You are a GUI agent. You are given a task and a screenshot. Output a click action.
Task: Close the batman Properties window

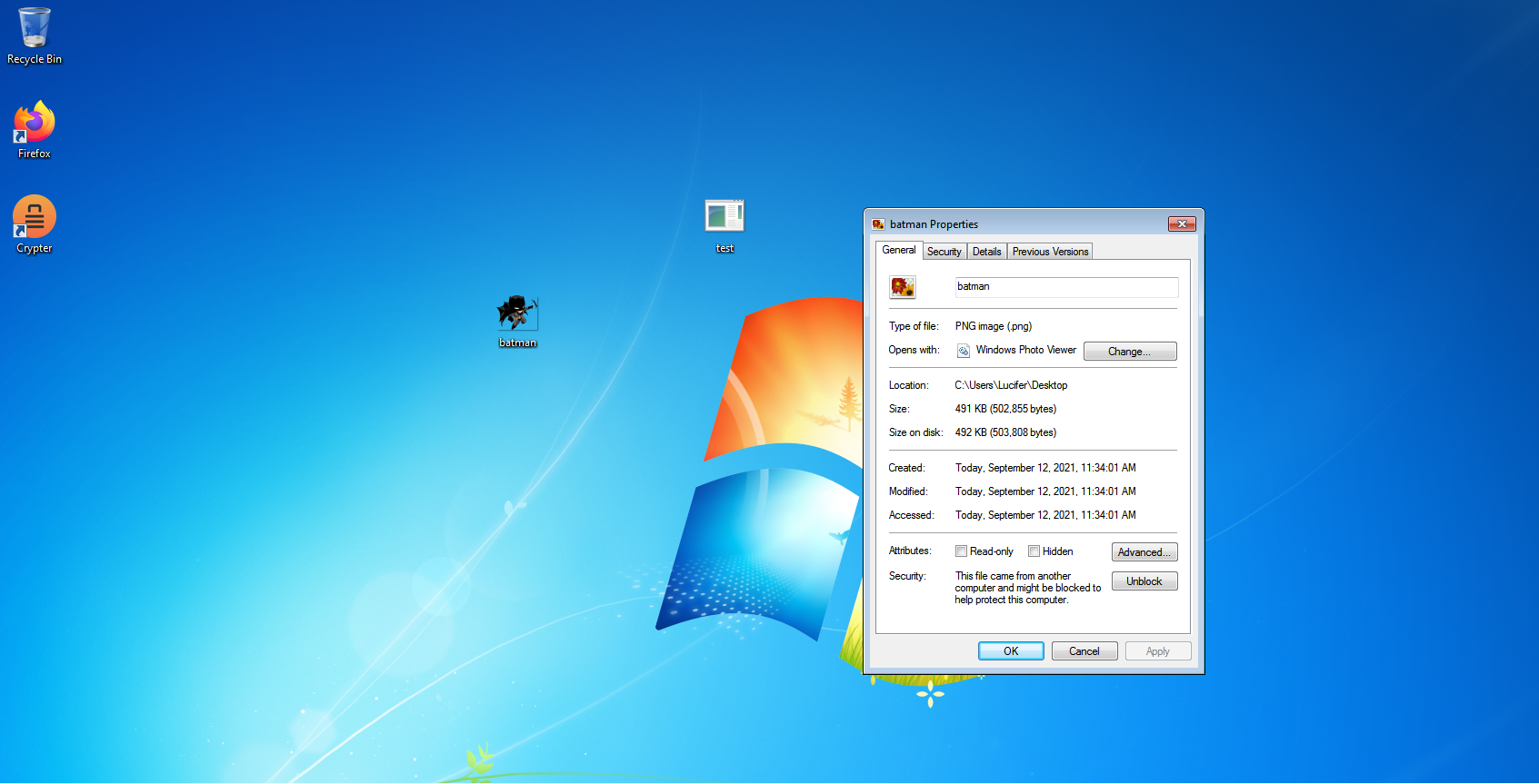(x=1181, y=224)
